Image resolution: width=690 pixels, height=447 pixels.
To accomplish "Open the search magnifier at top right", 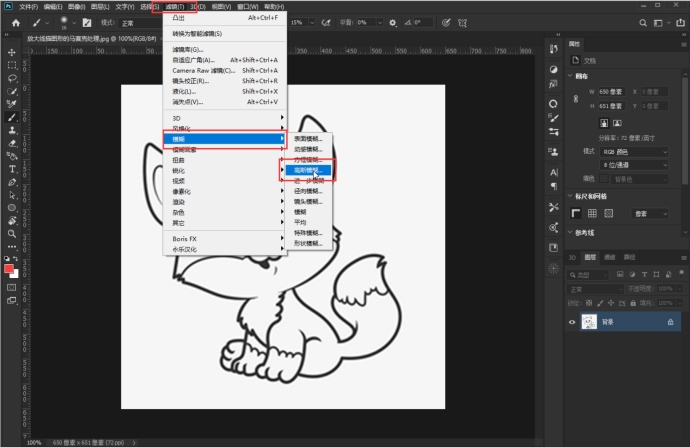I will click(x=643, y=23).
